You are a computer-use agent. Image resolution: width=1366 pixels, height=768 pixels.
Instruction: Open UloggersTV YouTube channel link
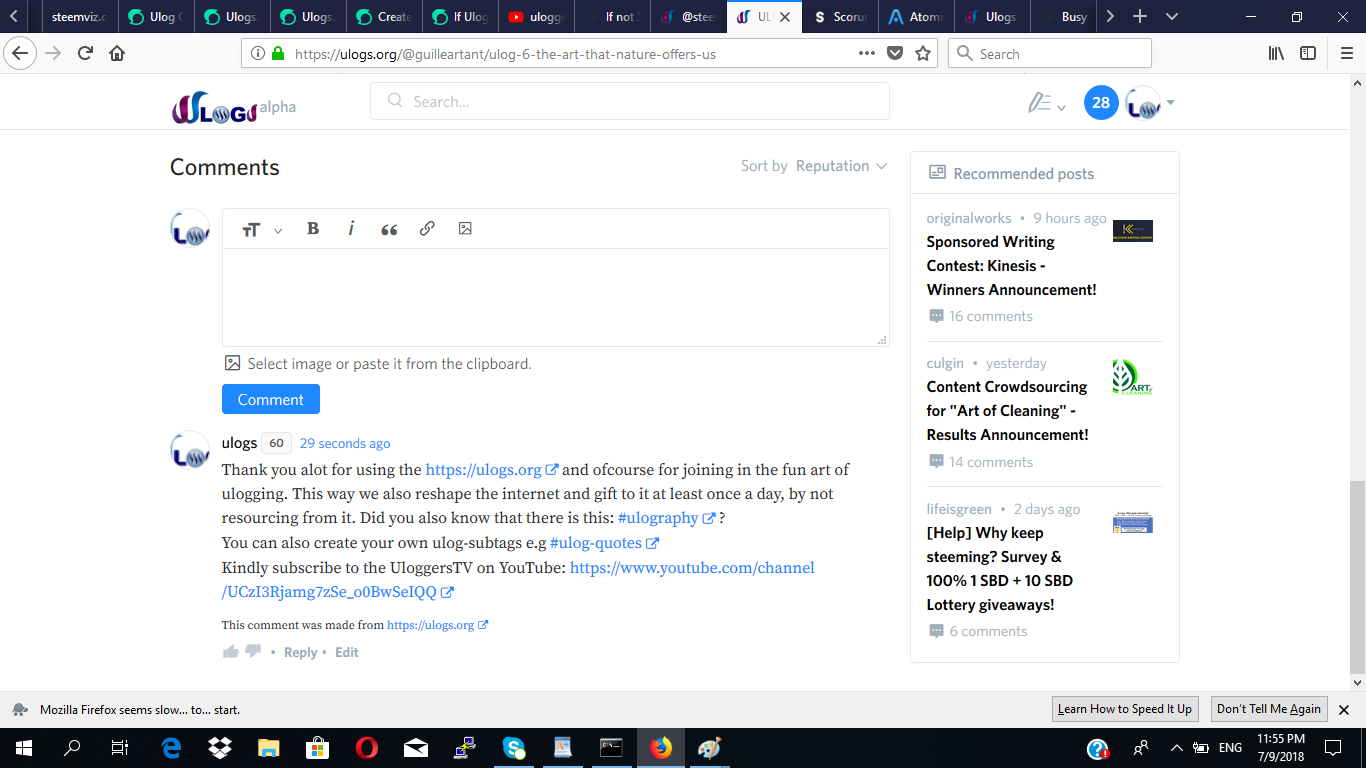518,580
